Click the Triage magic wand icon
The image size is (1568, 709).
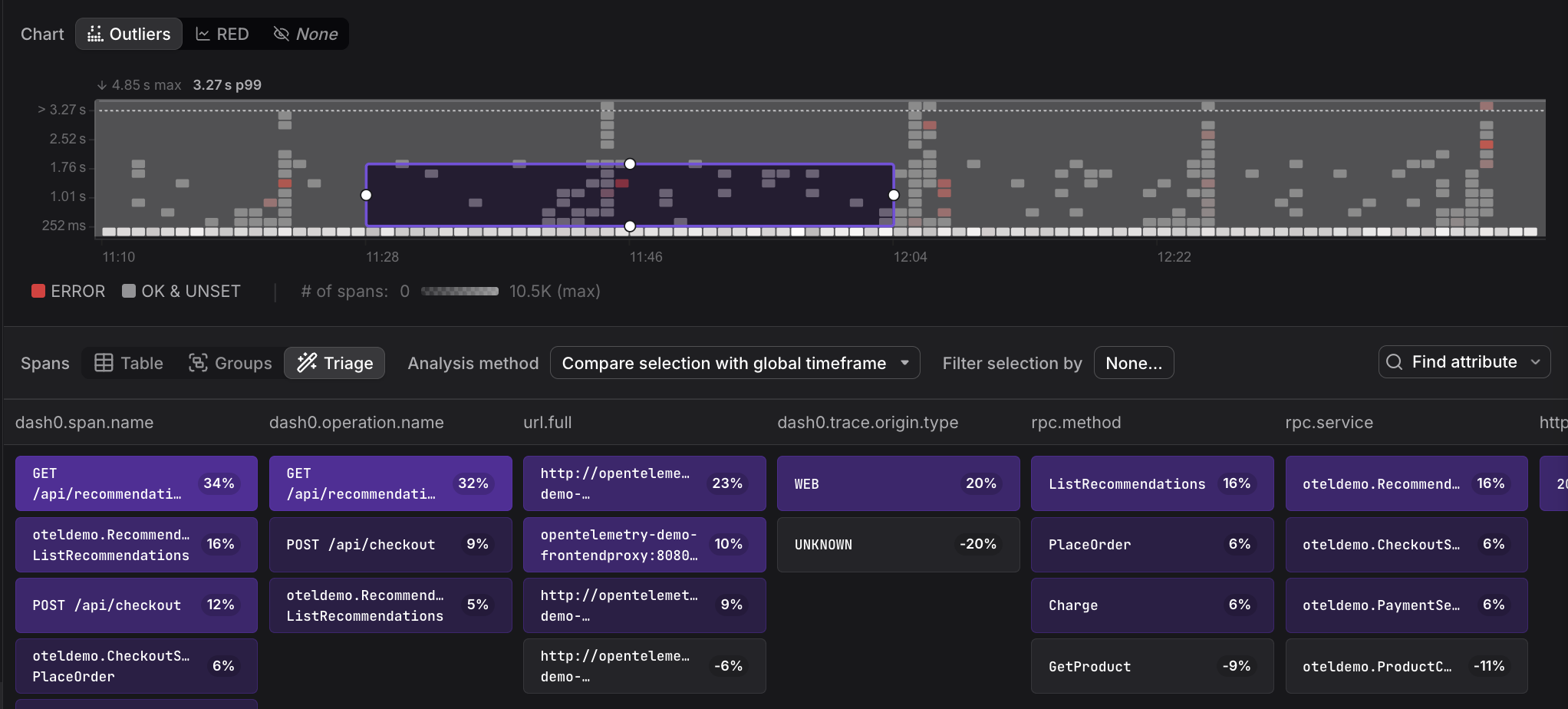click(x=307, y=363)
